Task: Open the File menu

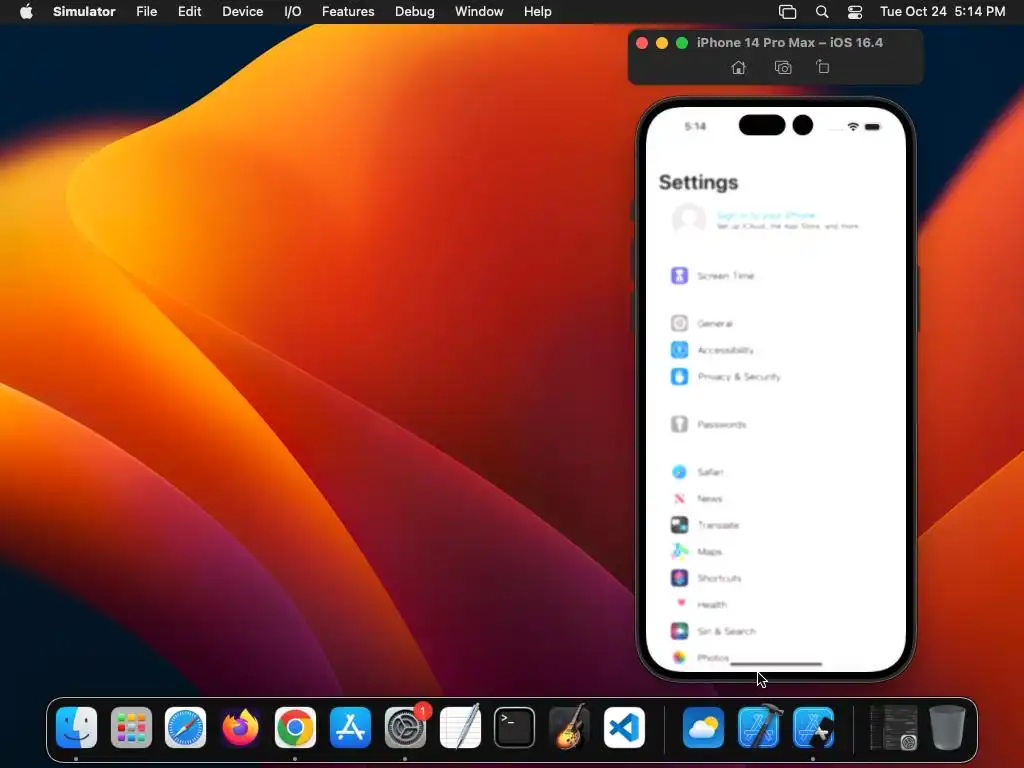Action: (x=146, y=11)
